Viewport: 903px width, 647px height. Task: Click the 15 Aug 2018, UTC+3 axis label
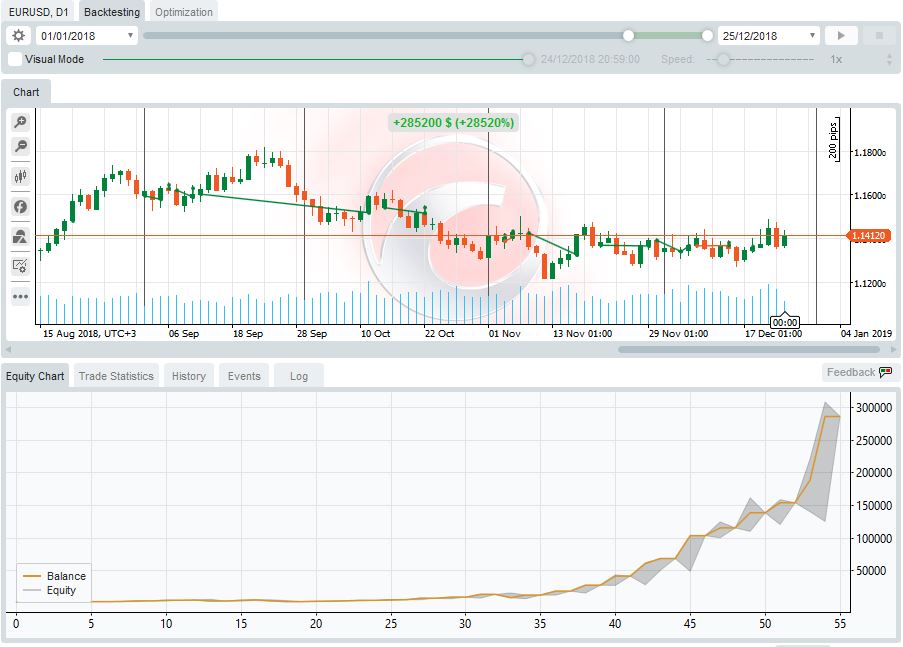[x=89, y=334]
